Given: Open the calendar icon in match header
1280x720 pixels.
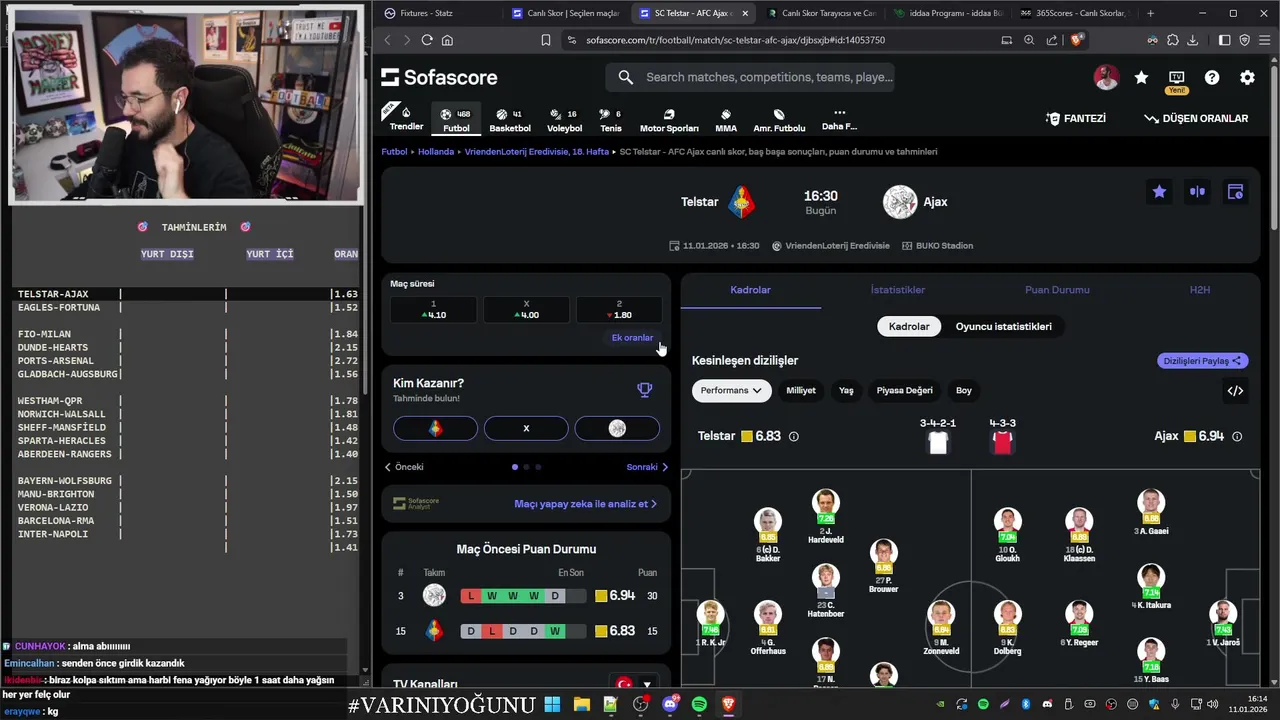Looking at the screenshot, I should 1235,192.
